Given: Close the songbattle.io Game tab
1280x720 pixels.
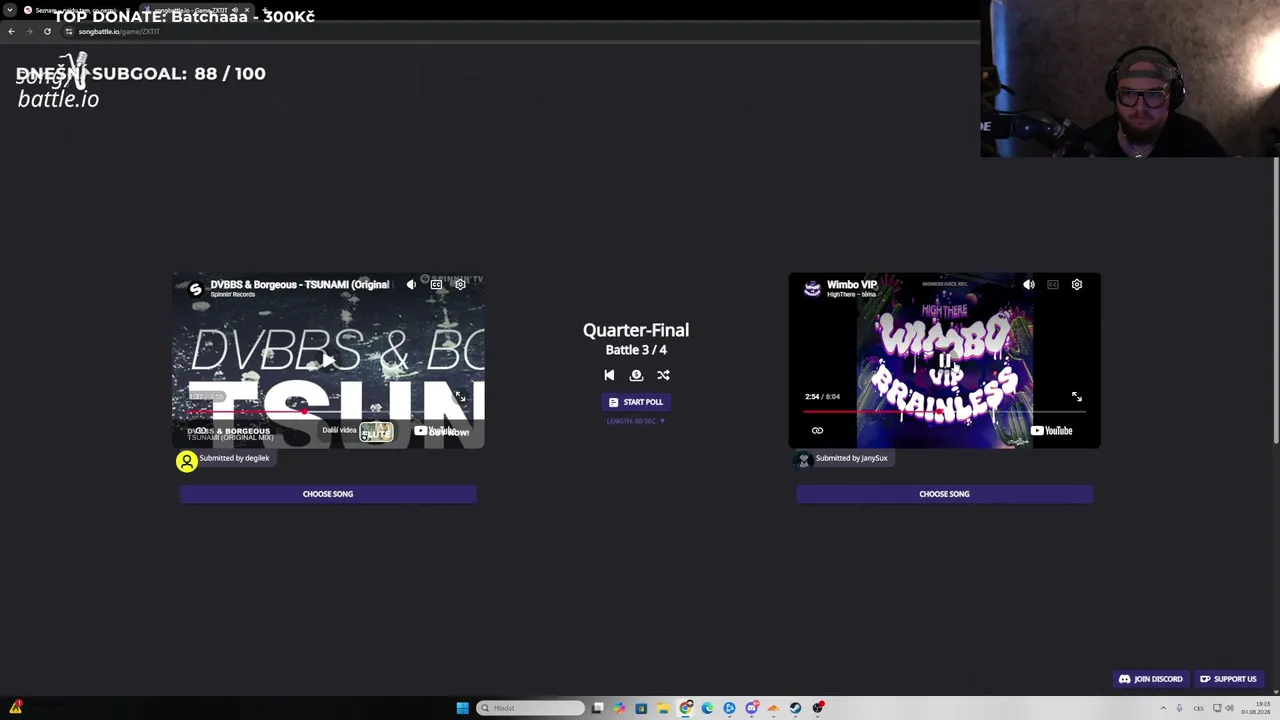Looking at the screenshot, I should pyautogui.click(x=247, y=10).
